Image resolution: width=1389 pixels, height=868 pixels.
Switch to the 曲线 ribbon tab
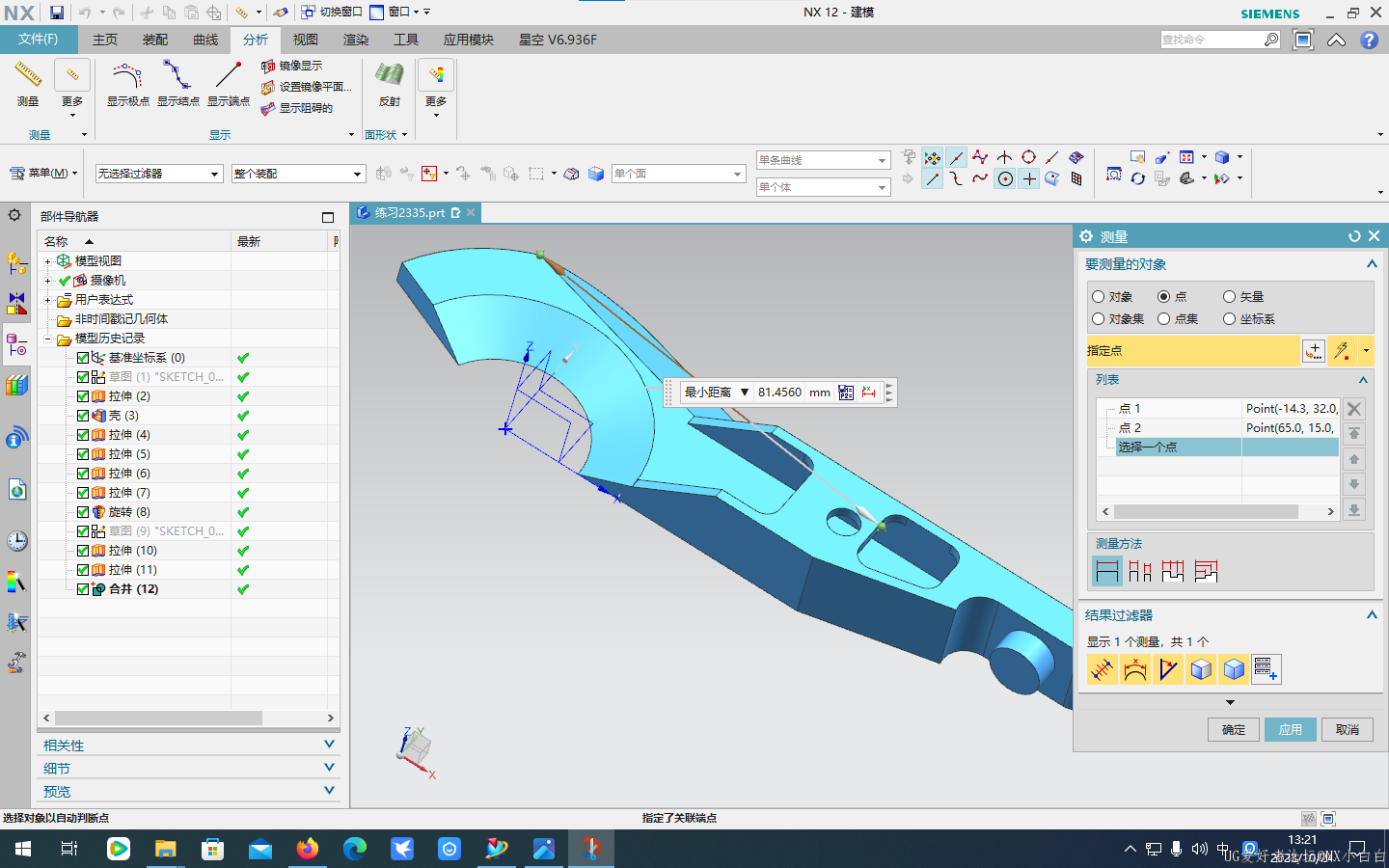tap(205, 40)
